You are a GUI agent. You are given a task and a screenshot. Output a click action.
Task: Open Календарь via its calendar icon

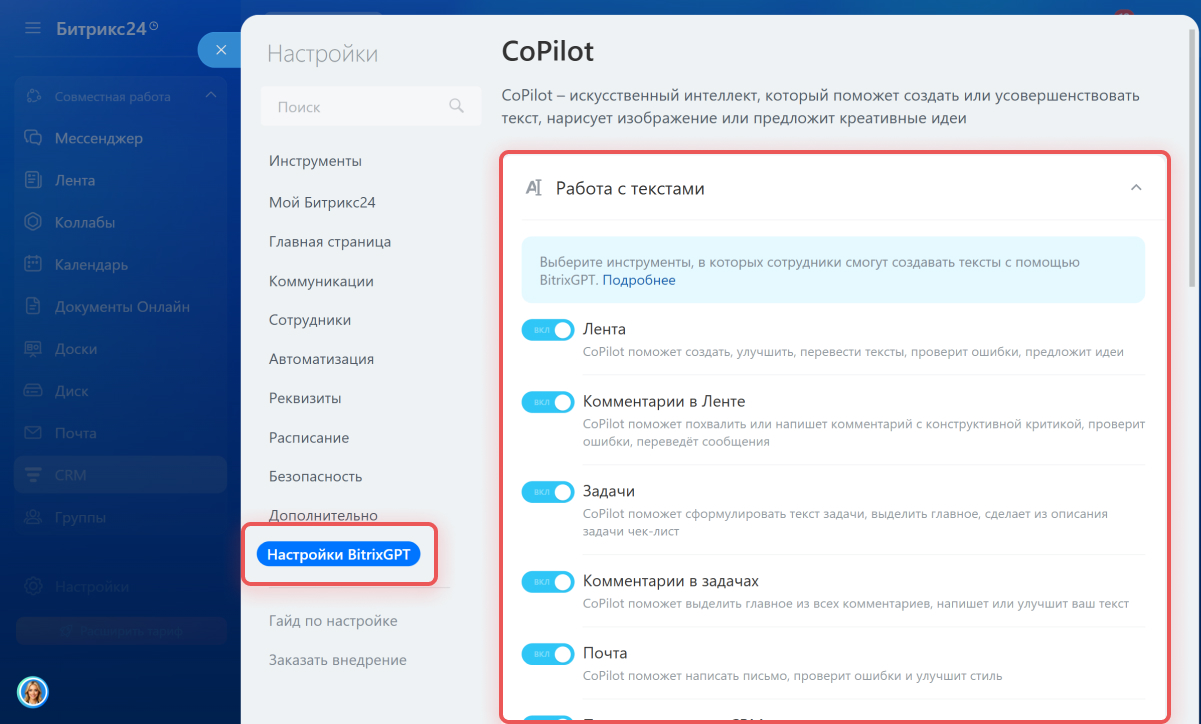33,265
